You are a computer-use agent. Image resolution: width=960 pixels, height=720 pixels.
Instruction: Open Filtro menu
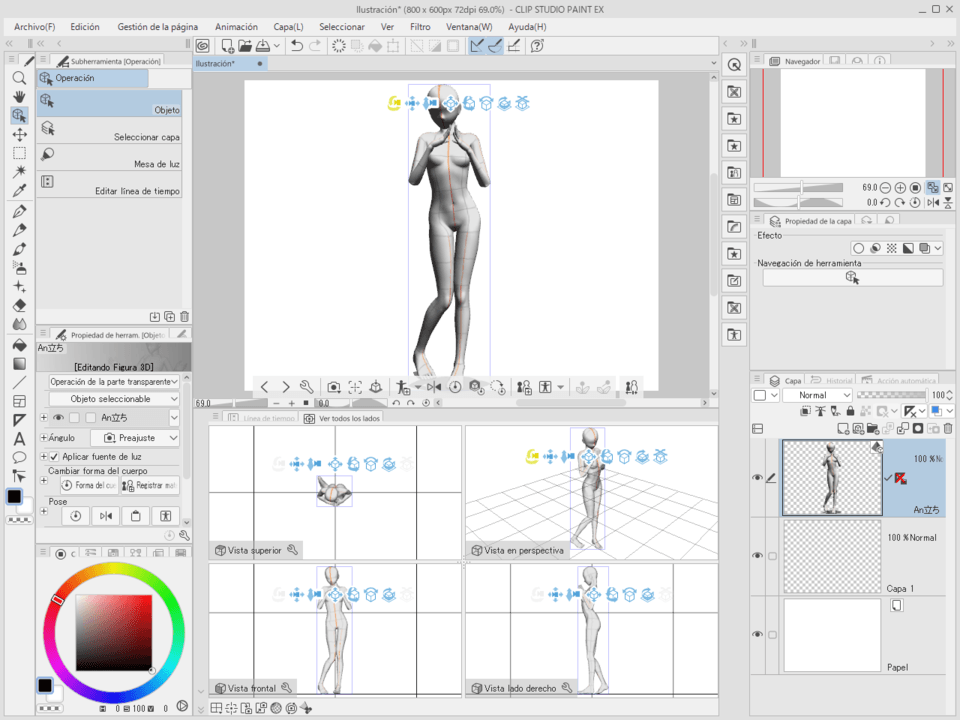coord(420,27)
